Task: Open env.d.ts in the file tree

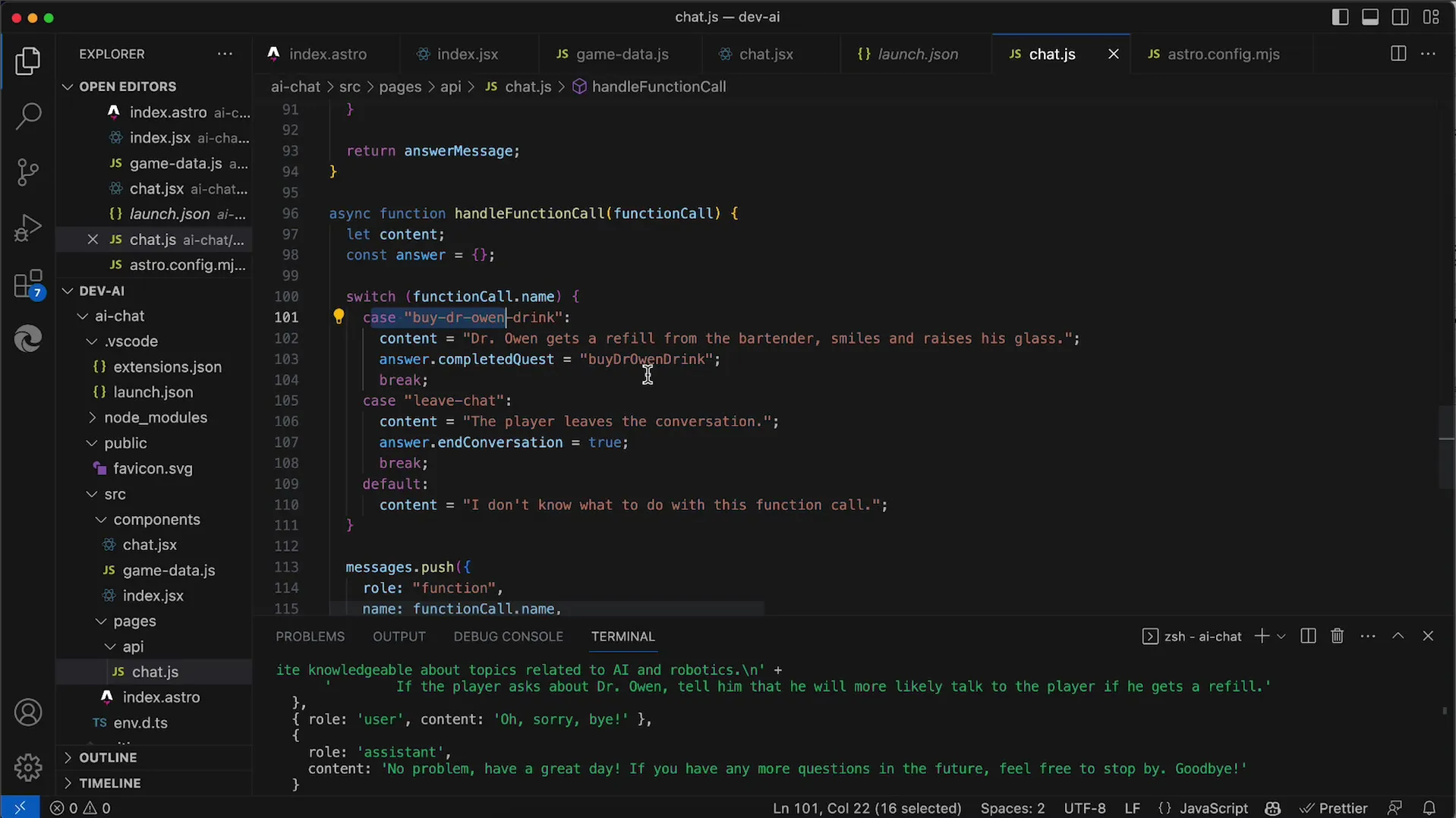Action: (x=140, y=722)
